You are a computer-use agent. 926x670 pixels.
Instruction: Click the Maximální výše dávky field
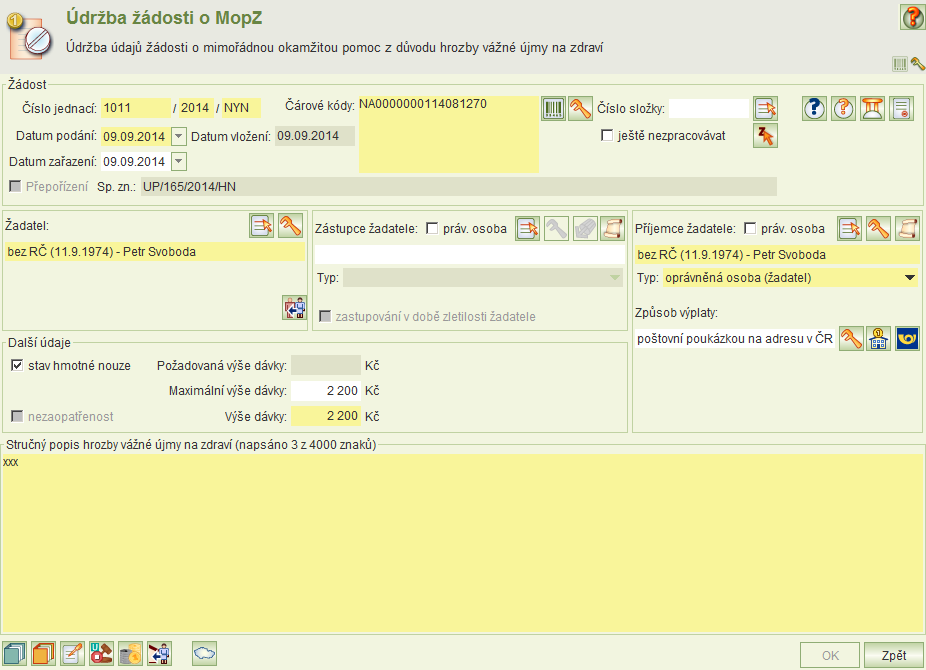pyautogui.click(x=325, y=391)
